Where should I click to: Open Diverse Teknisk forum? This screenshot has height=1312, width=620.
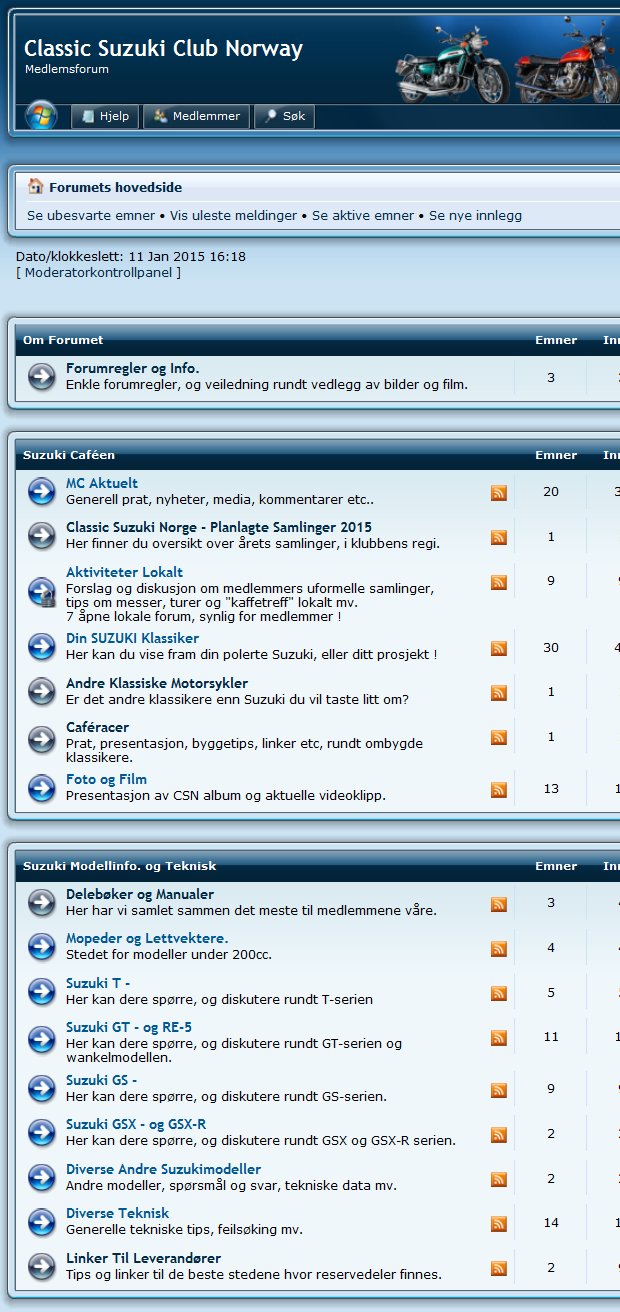[118, 1213]
